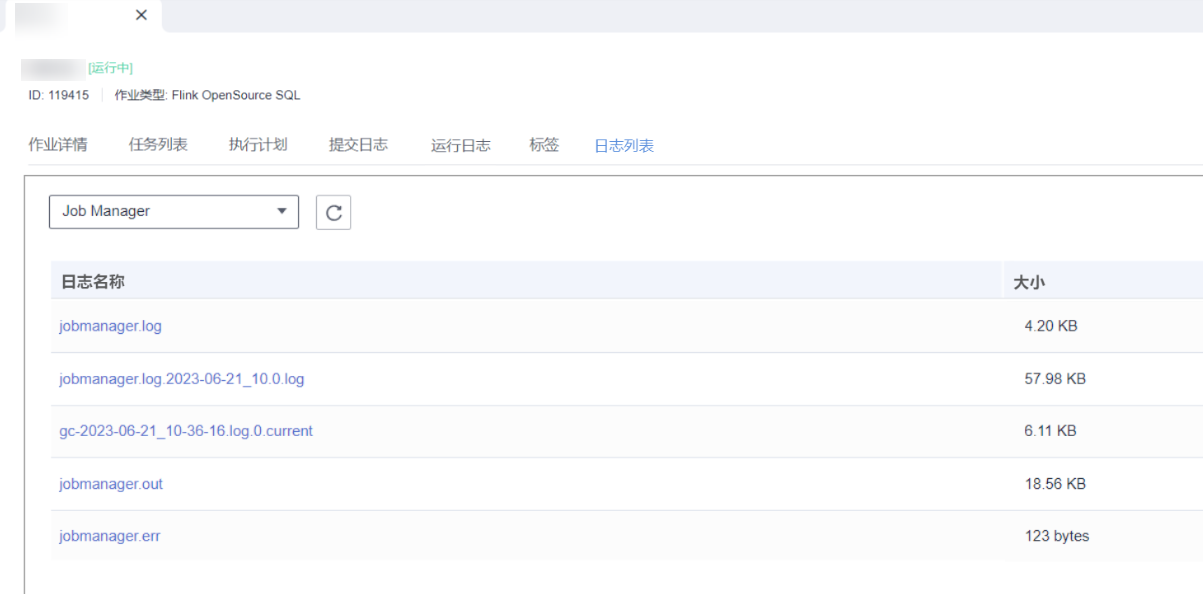Select the 标签 tab
This screenshot has height=594, width=1203.
coord(544,145)
